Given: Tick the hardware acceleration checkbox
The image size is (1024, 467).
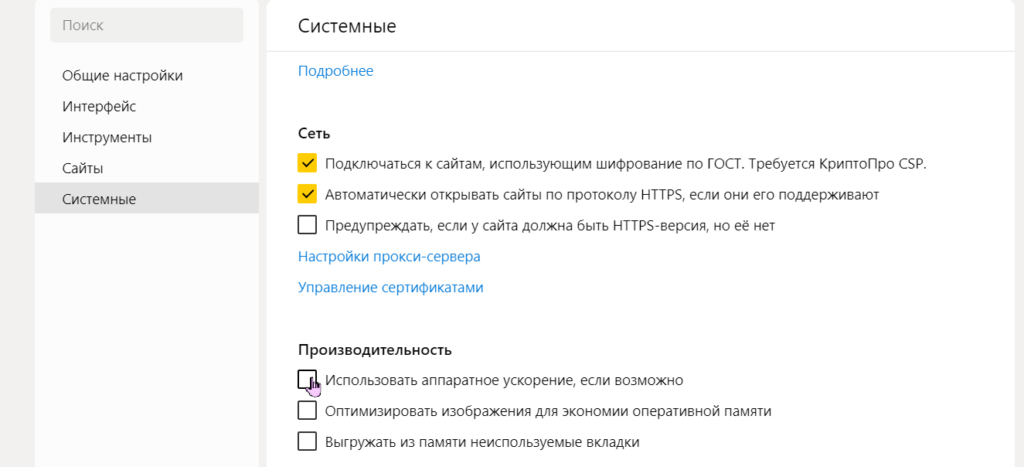Looking at the screenshot, I should (x=307, y=379).
